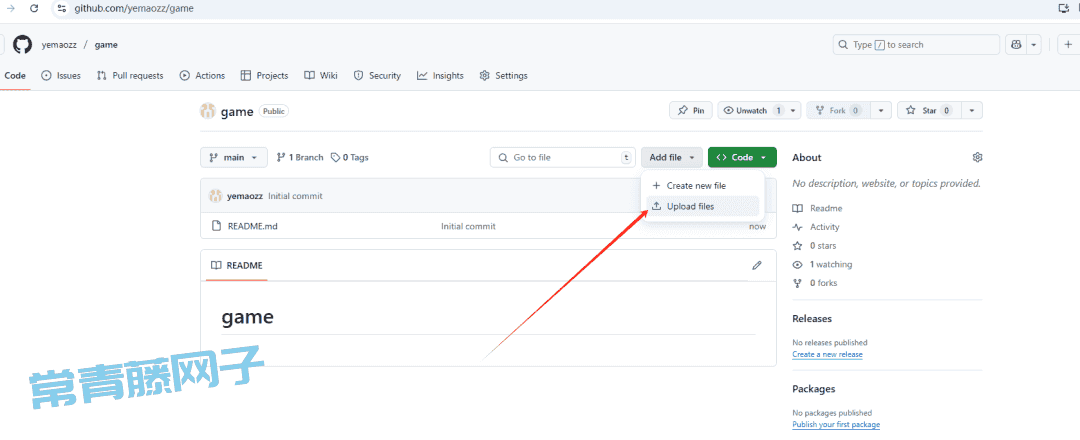Pin the repository with Pin button
Image resolution: width=1080 pixels, height=440 pixels.
coord(691,110)
